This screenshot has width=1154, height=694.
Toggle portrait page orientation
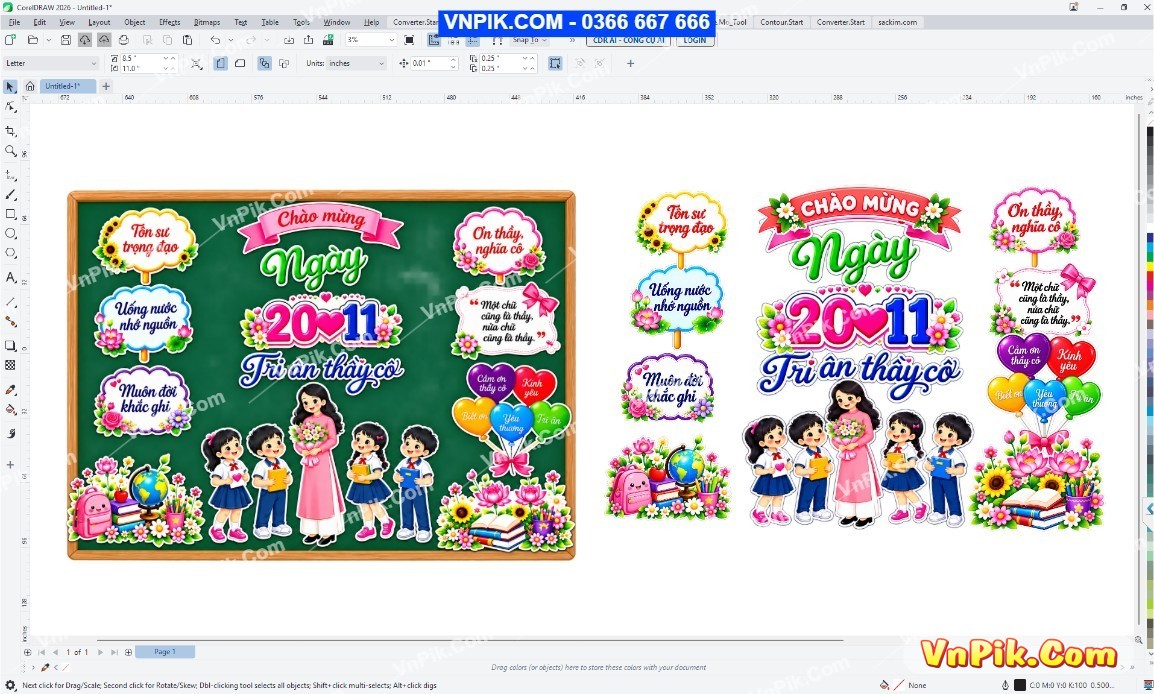pyautogui.click(x=221, y=63)
